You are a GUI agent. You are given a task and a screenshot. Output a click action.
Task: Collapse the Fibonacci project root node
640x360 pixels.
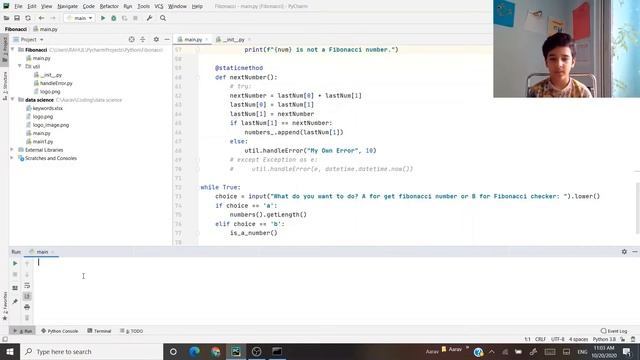(12, 50)
